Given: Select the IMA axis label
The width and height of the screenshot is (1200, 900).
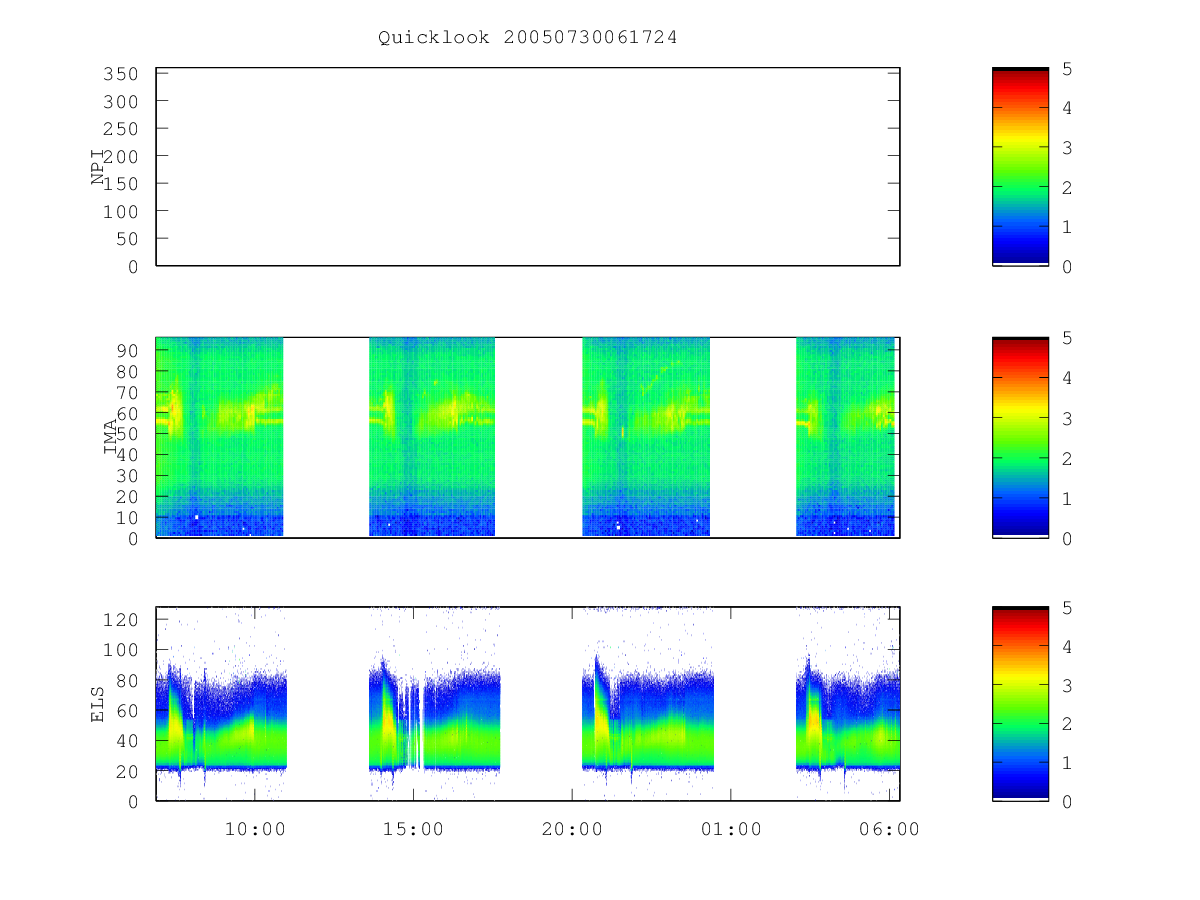Looking at the screenshot, I should (x=110, y=437).
